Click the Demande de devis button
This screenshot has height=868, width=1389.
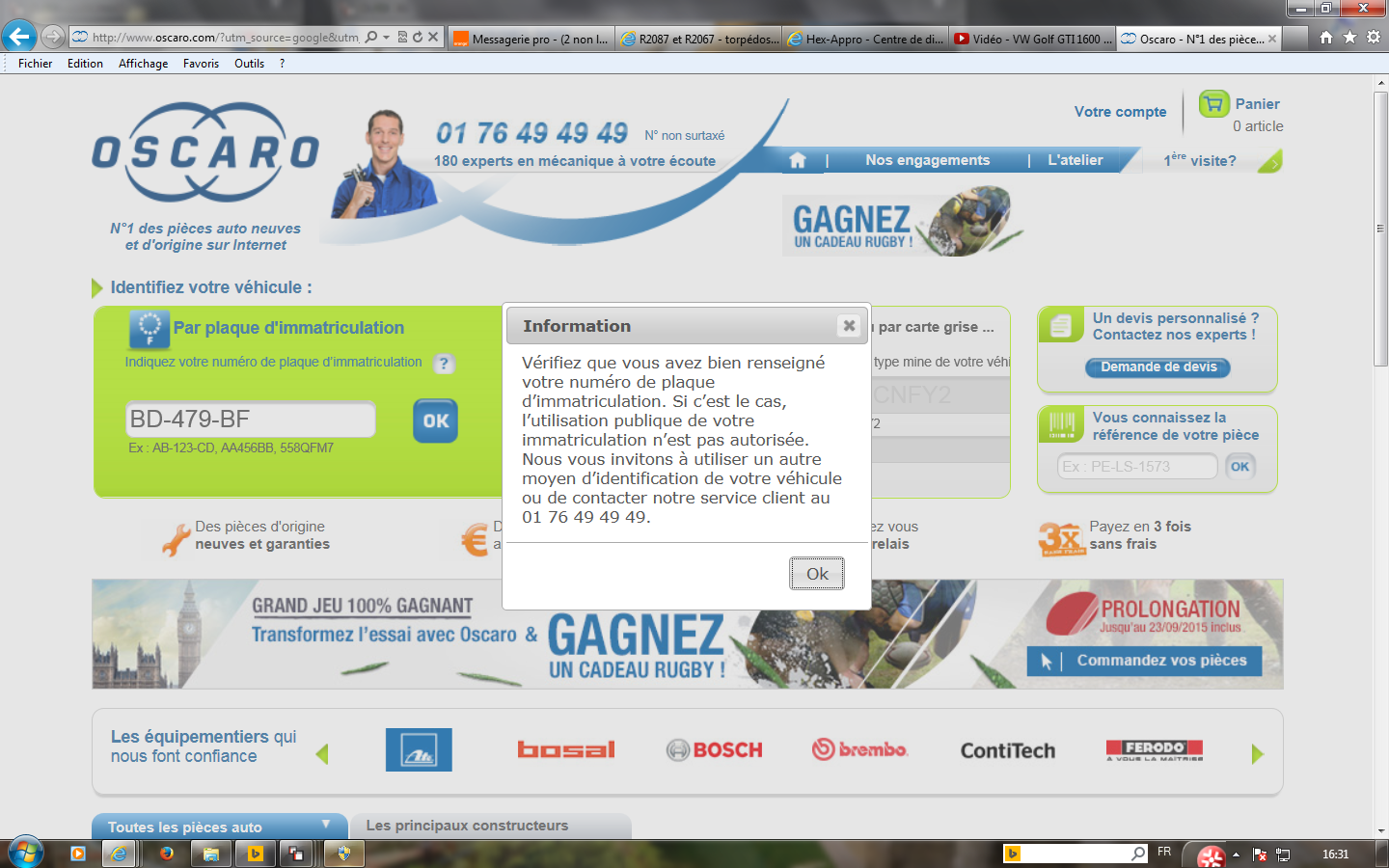point(1158,367)
